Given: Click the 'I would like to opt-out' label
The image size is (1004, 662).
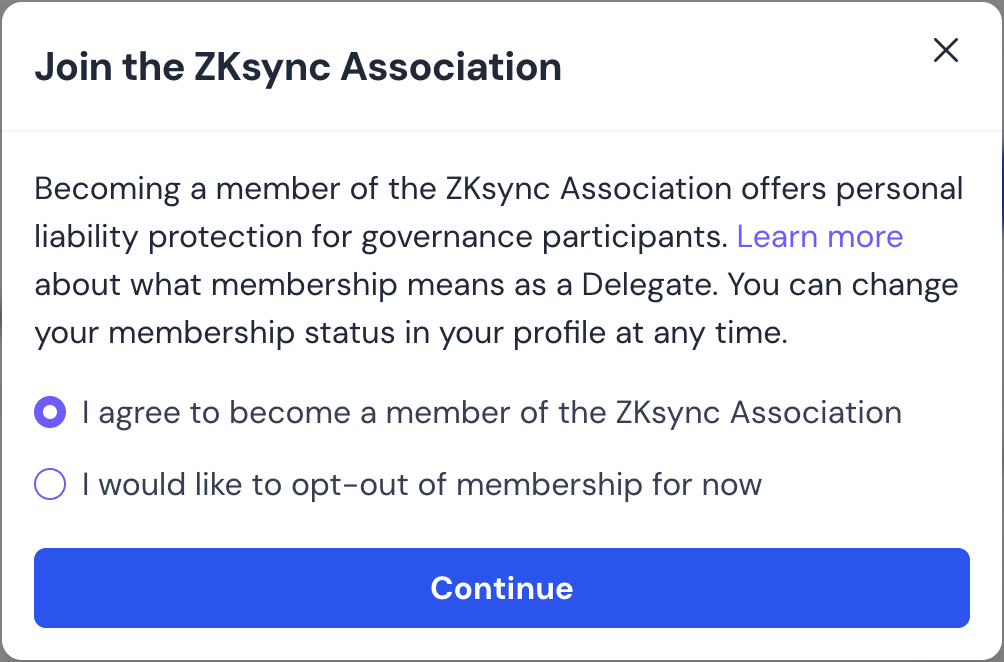Looking at the screenshot, I should [422, 485].
